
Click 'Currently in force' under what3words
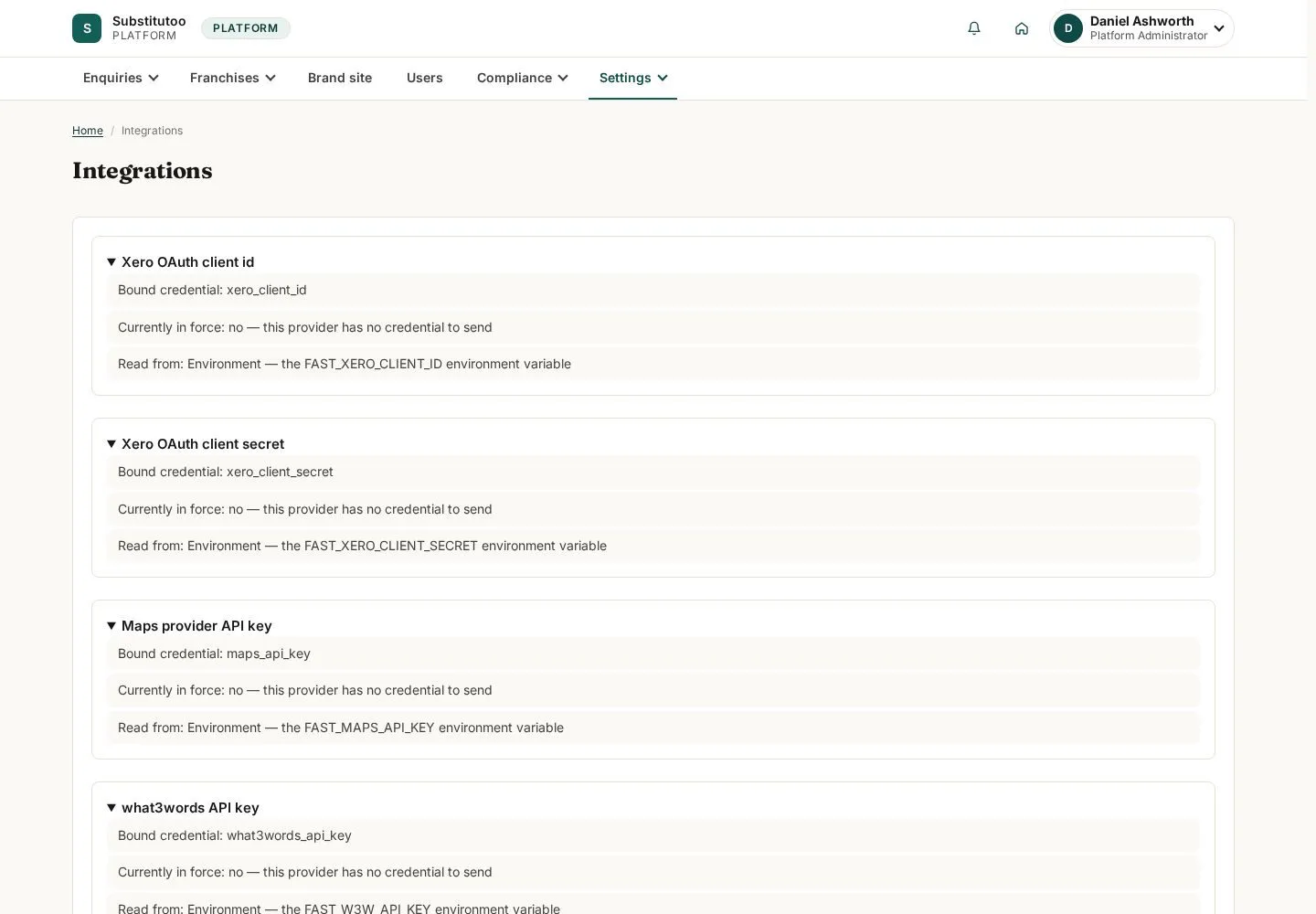tap(653, 872)
